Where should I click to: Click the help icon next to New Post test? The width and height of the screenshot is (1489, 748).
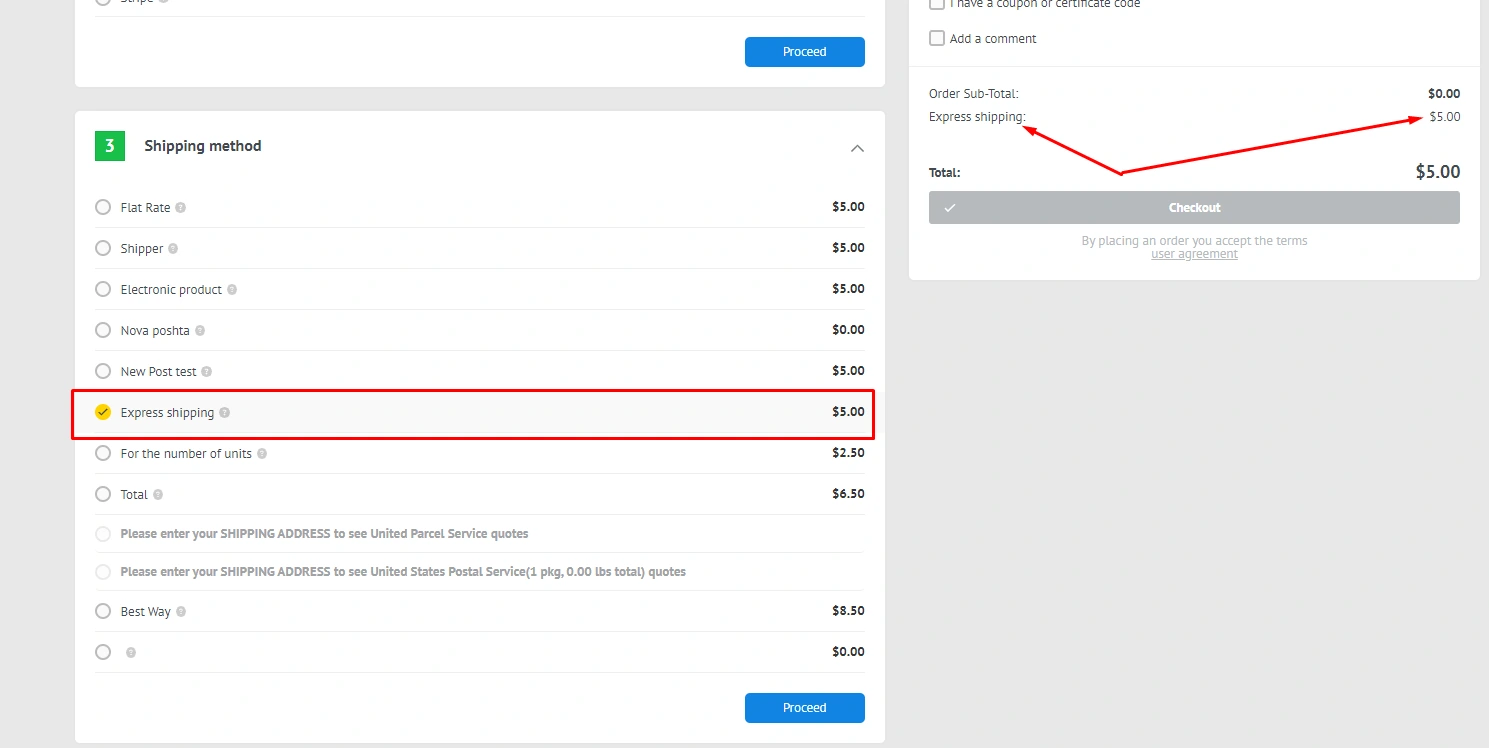tap(207, 372)
